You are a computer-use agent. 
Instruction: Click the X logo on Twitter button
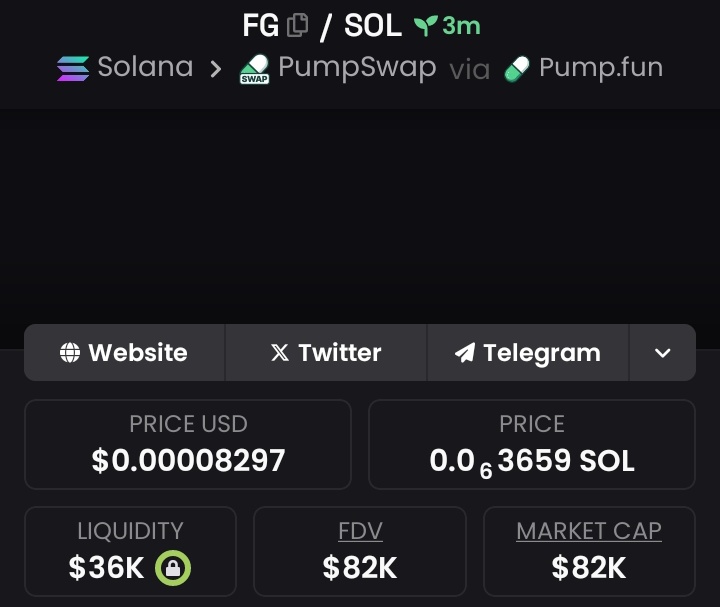click(x=280, y=353)
